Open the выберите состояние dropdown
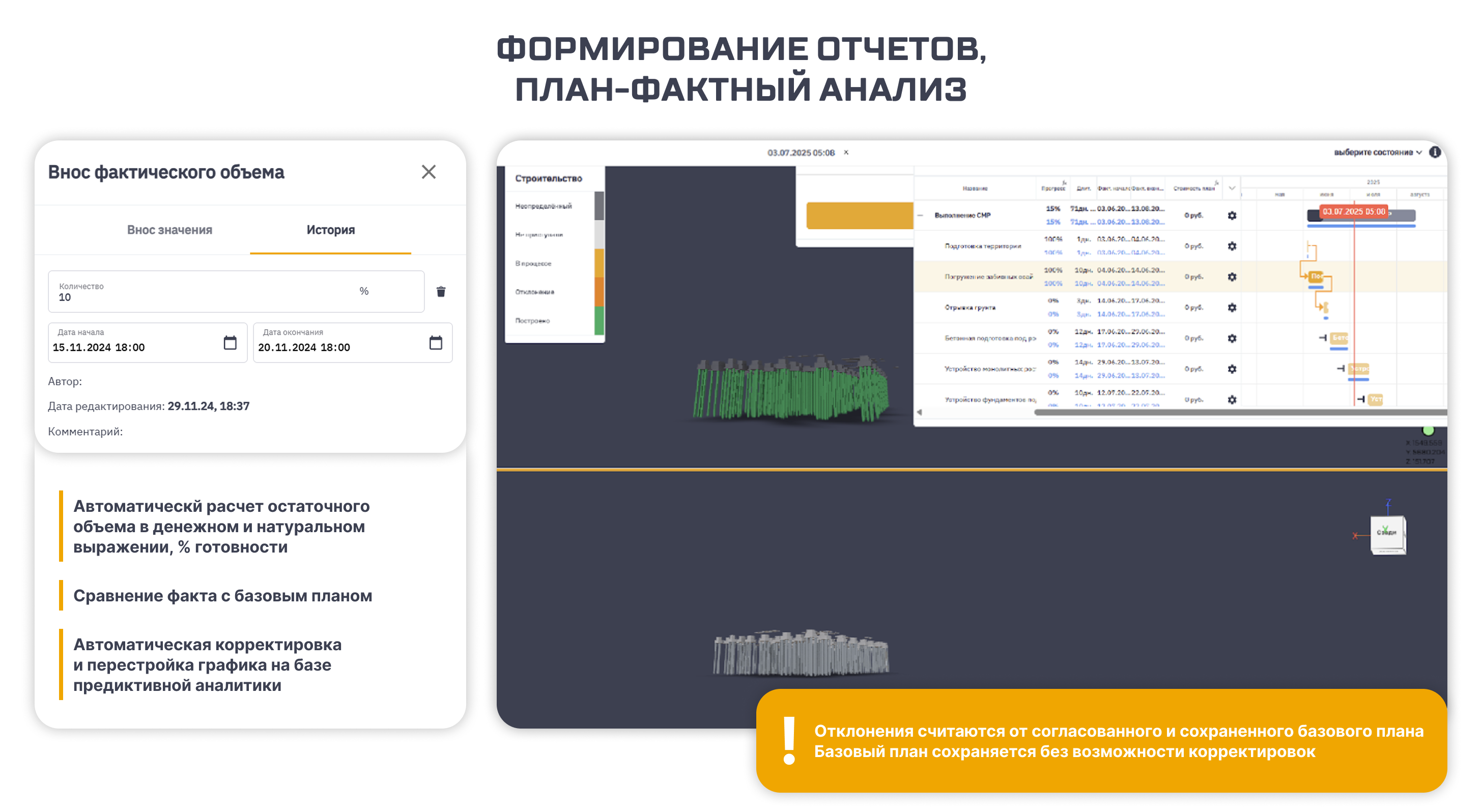 click(x=1378, y=153)
